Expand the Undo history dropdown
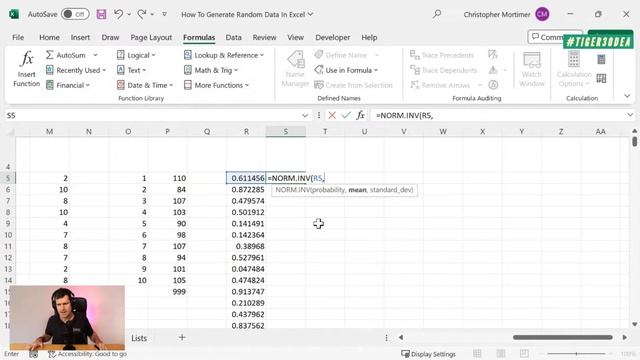 (x=129, y=14)
